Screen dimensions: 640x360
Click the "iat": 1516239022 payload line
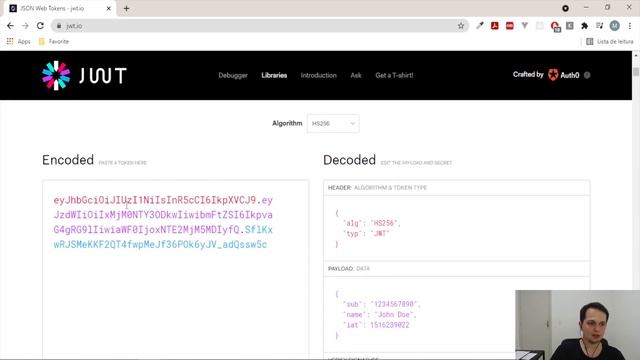[x=376, y=325]
